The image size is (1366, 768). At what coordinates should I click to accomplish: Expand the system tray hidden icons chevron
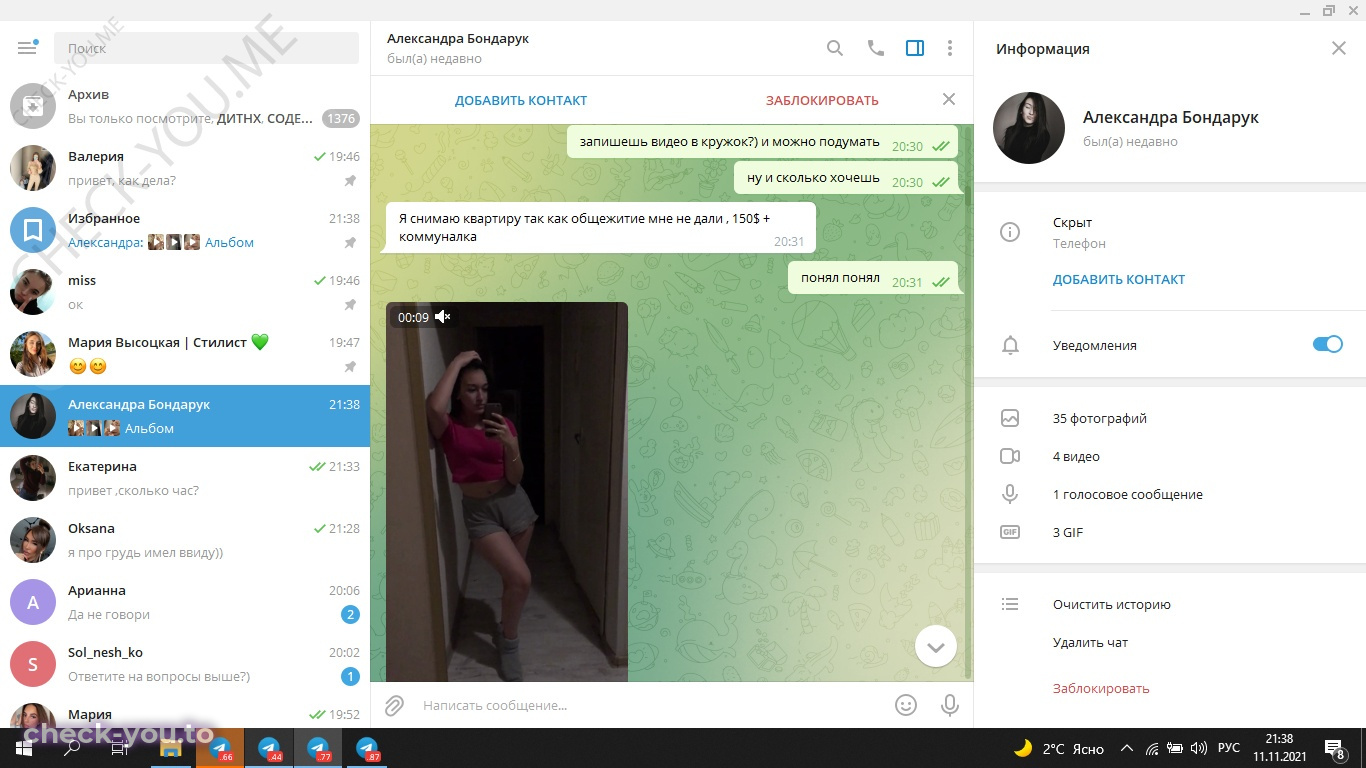pos(1127,748)
